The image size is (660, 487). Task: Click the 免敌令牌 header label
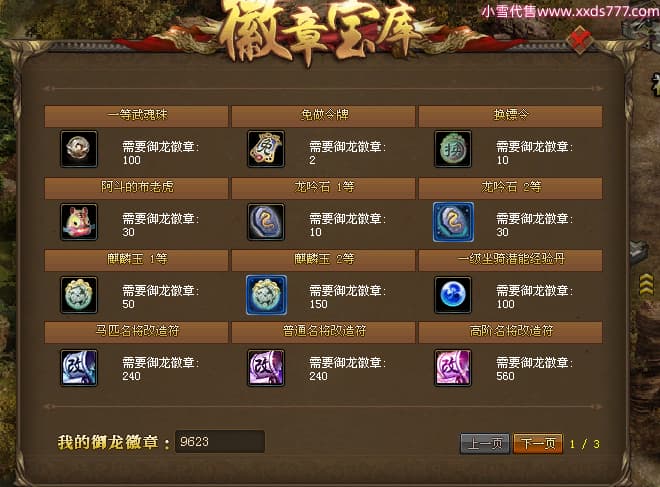tap(325, 114)
